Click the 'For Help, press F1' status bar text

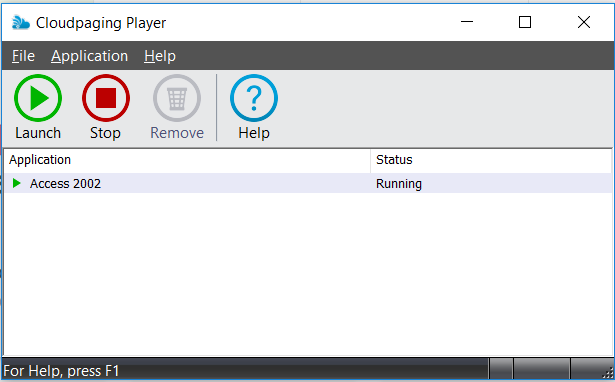(61, 371)
